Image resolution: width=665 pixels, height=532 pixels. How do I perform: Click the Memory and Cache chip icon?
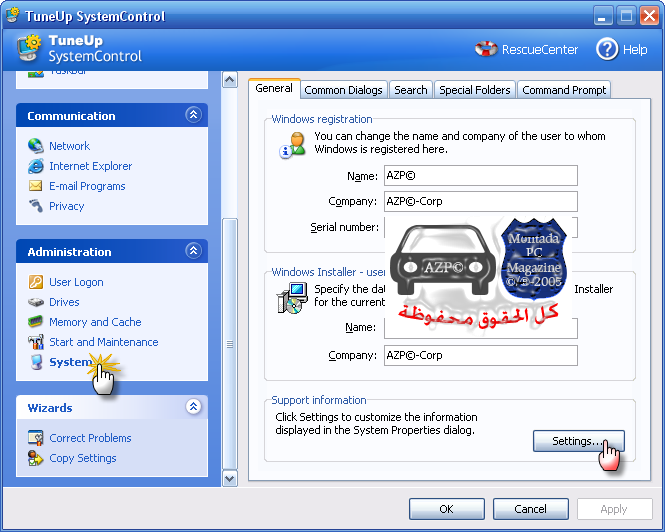(36, 322)
